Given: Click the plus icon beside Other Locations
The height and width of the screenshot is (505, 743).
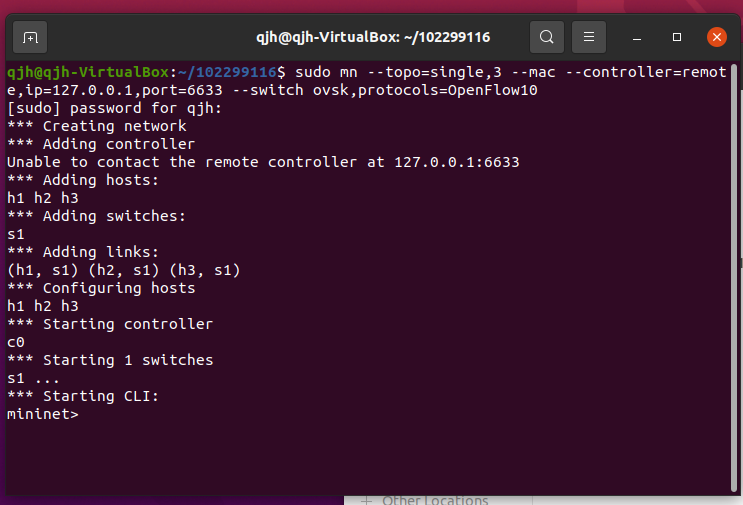Looking at the screenshot, I should (366, 500).
